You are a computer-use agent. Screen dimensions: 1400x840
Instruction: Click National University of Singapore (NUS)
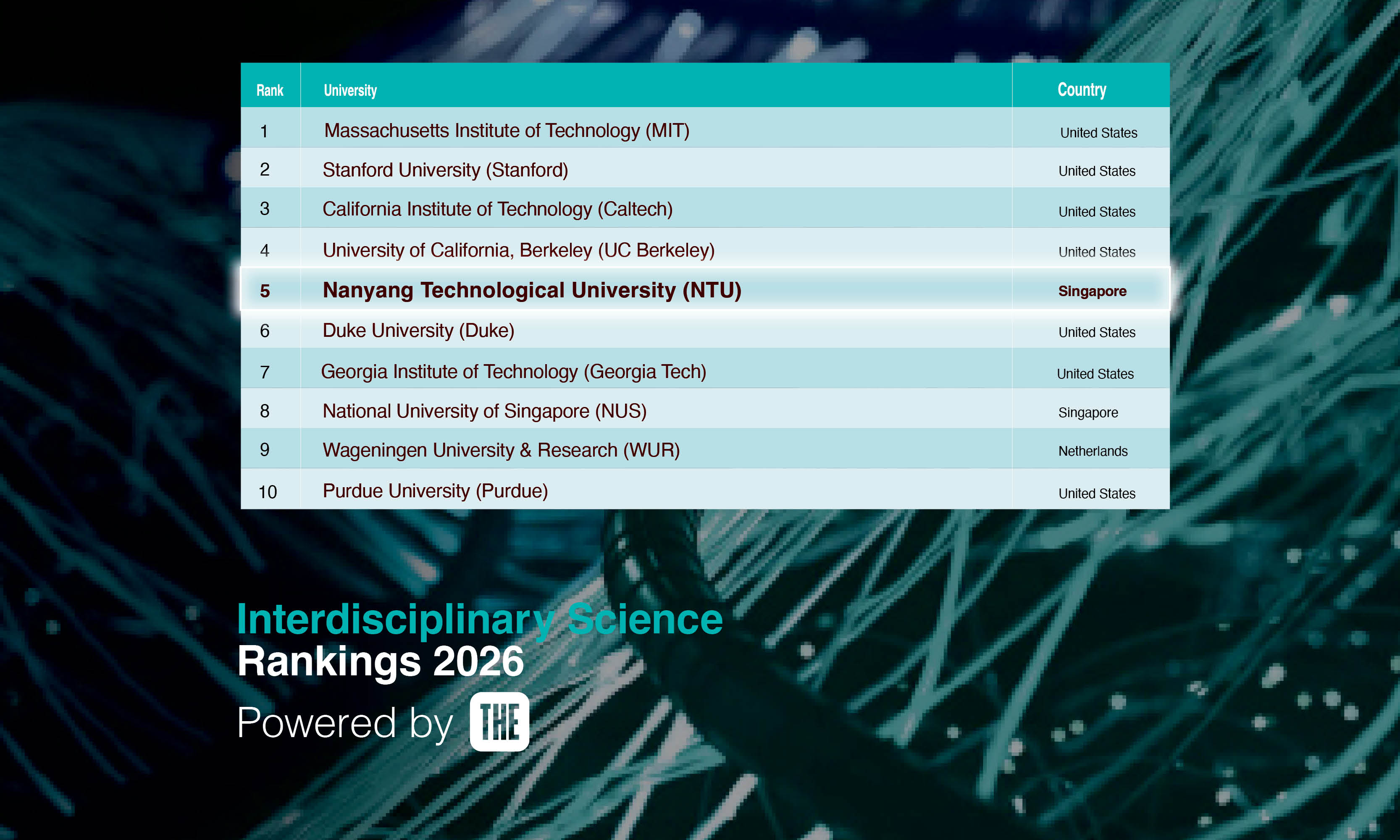pyautogui.click(x=484, y=411)
